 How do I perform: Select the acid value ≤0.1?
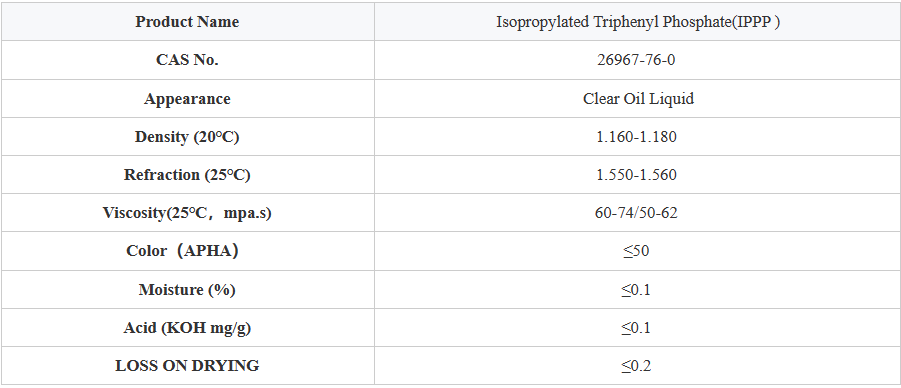pyautogui.click(x=636, y=328)
